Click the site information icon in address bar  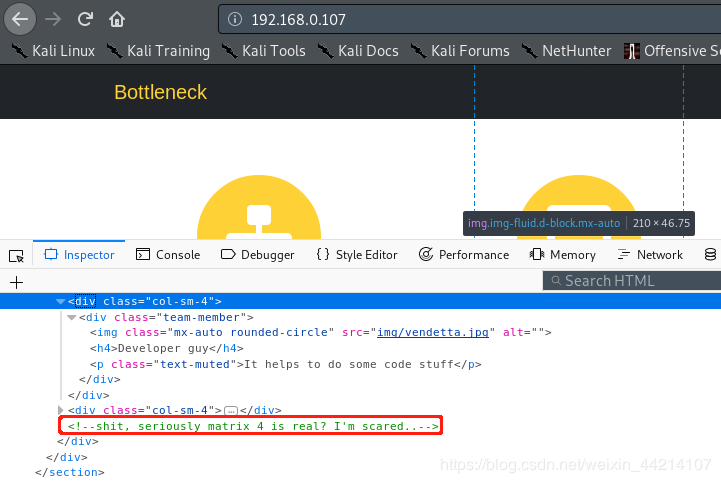(x=235, y=19)
